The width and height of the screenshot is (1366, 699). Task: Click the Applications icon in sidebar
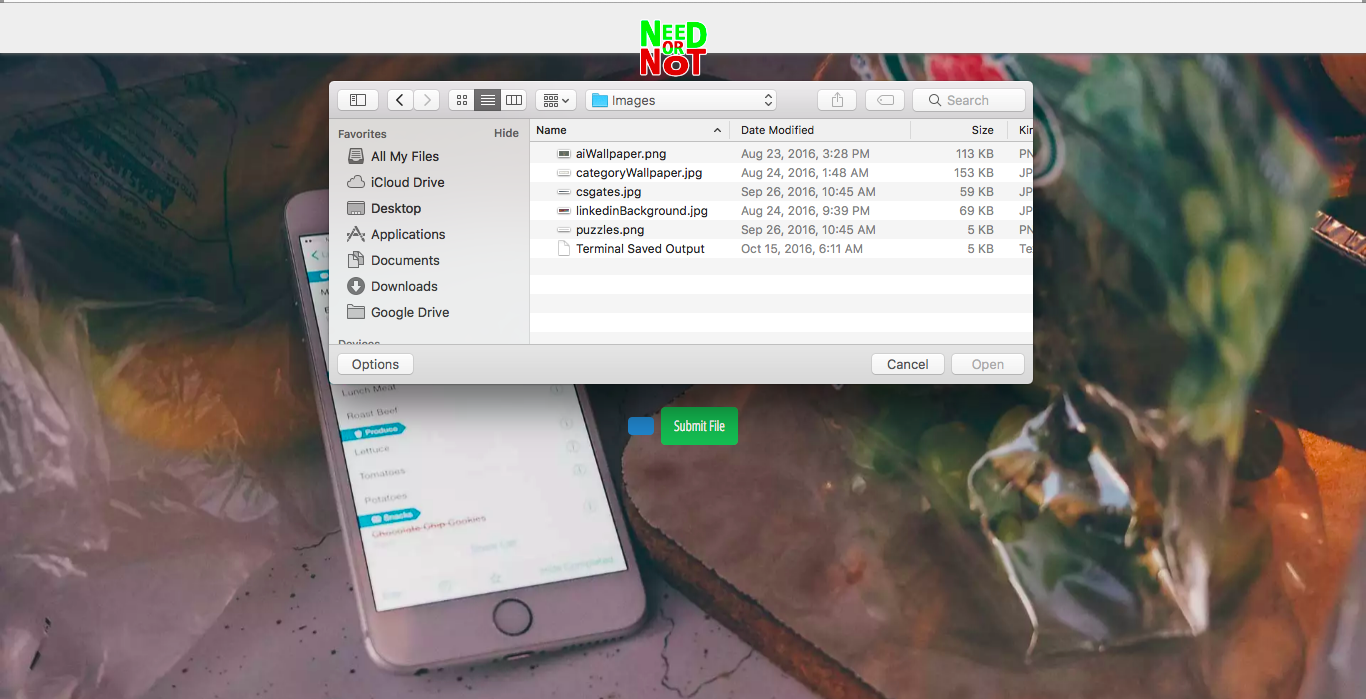[x=355, y=234]
